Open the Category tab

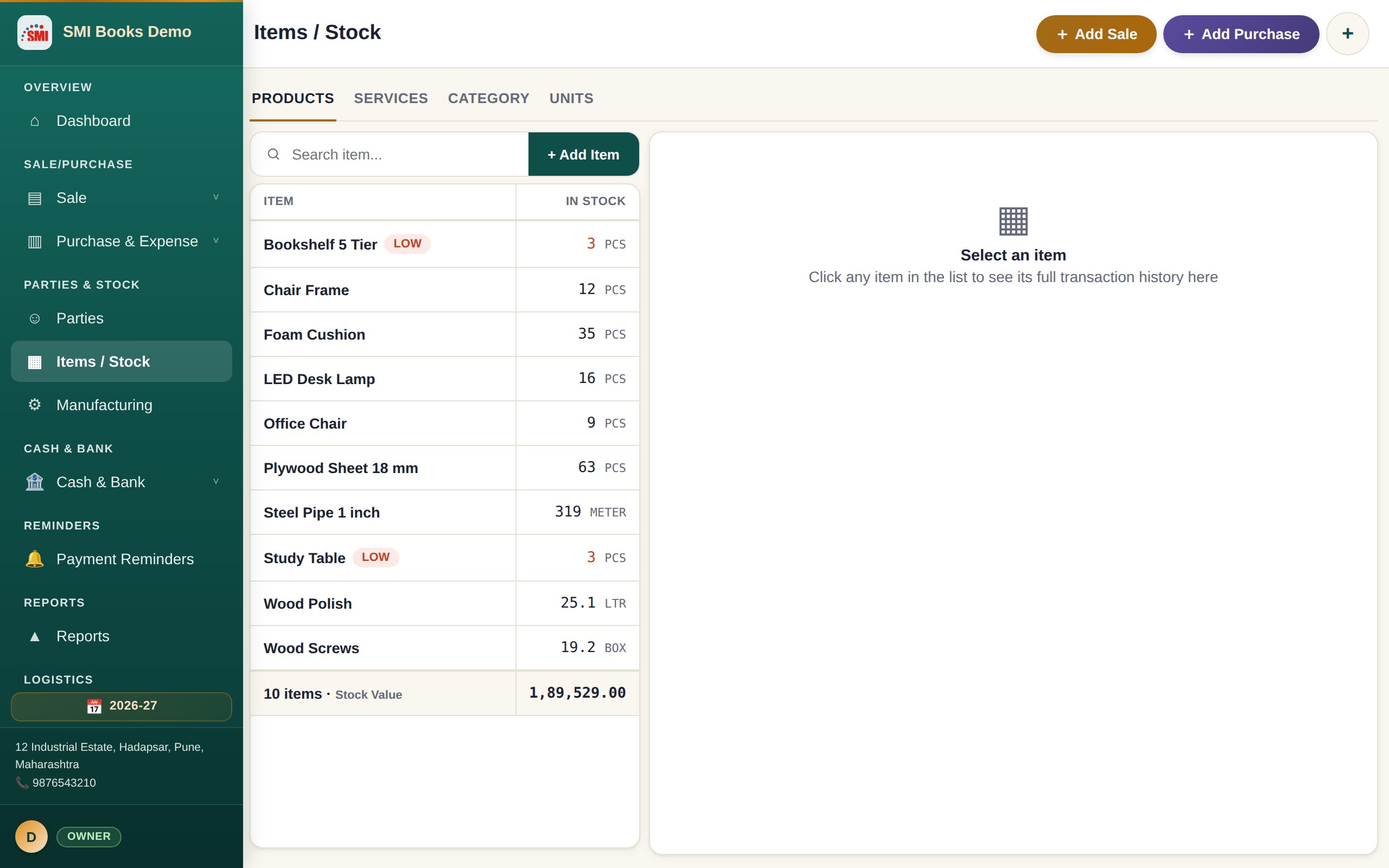[x=488, y=98]
